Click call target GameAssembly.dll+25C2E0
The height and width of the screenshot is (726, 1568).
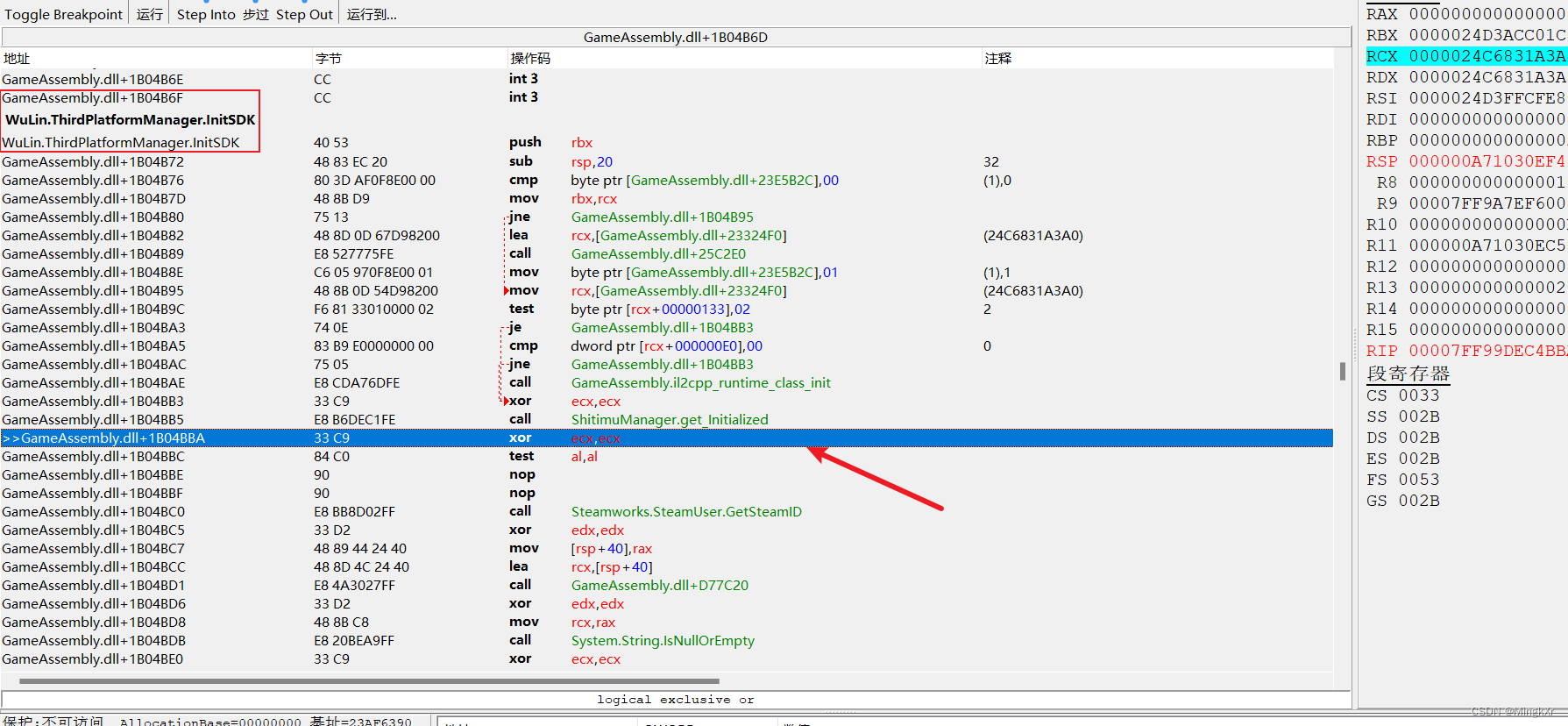[x=658, y=253]
